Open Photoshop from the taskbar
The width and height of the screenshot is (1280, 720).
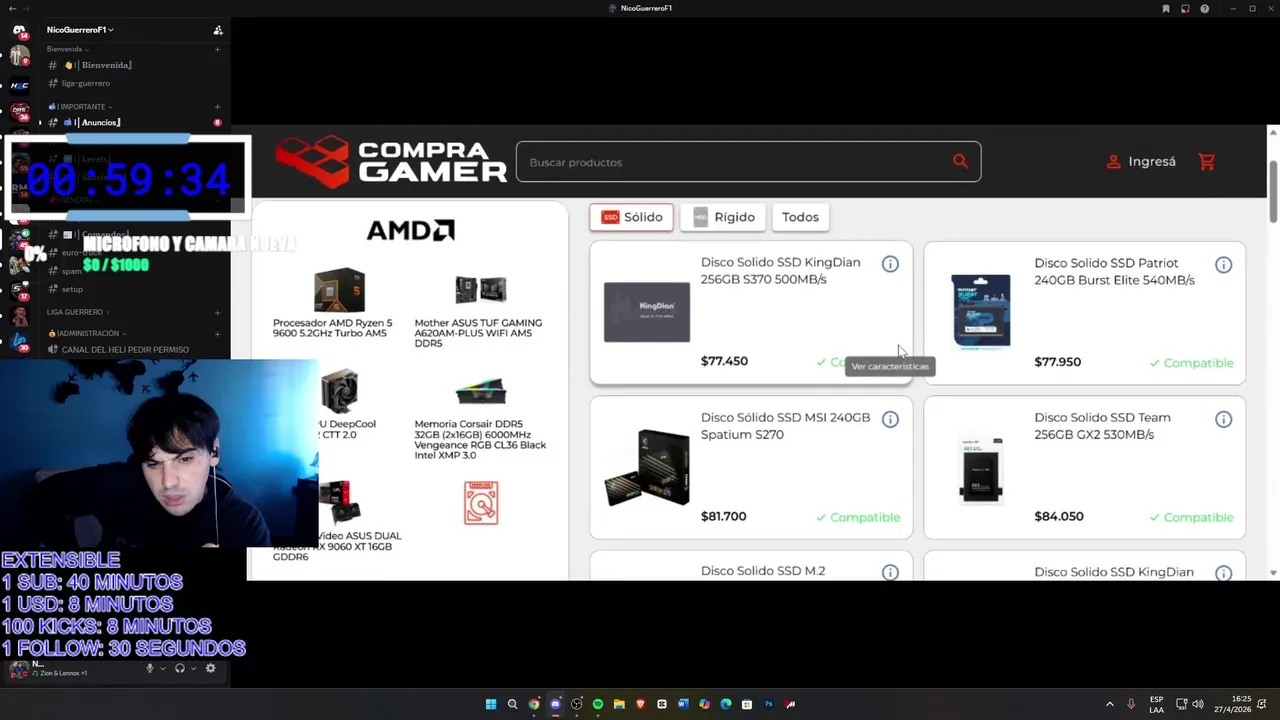point(769,704)
